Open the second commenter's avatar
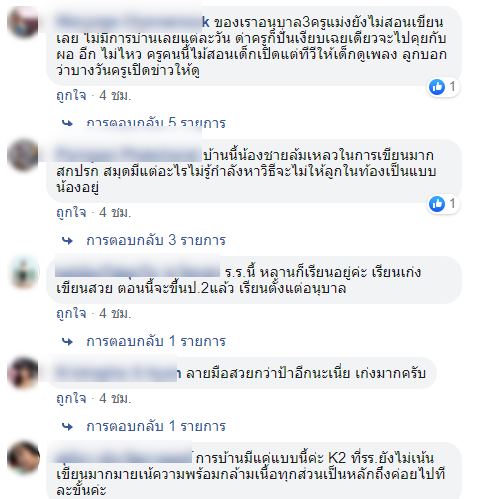 click(x=23, y=155)
